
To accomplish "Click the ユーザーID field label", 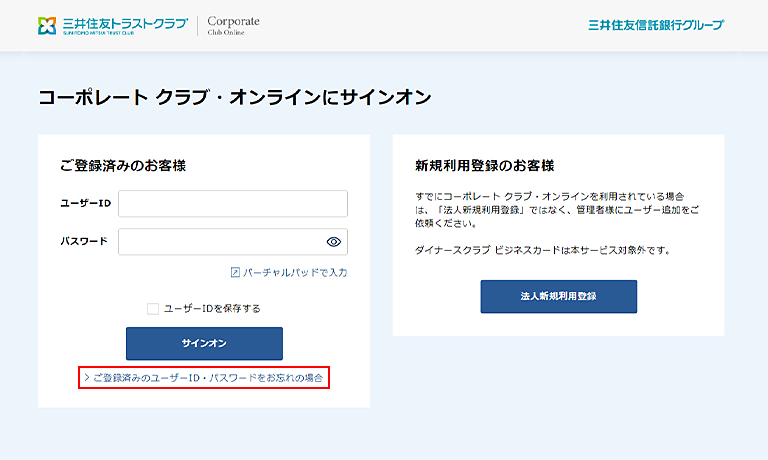I will (86, 203).
